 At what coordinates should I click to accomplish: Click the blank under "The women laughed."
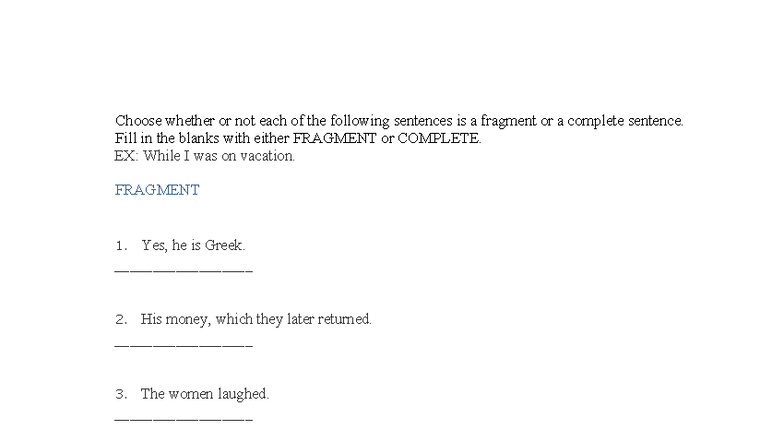(x=183, y=419)
